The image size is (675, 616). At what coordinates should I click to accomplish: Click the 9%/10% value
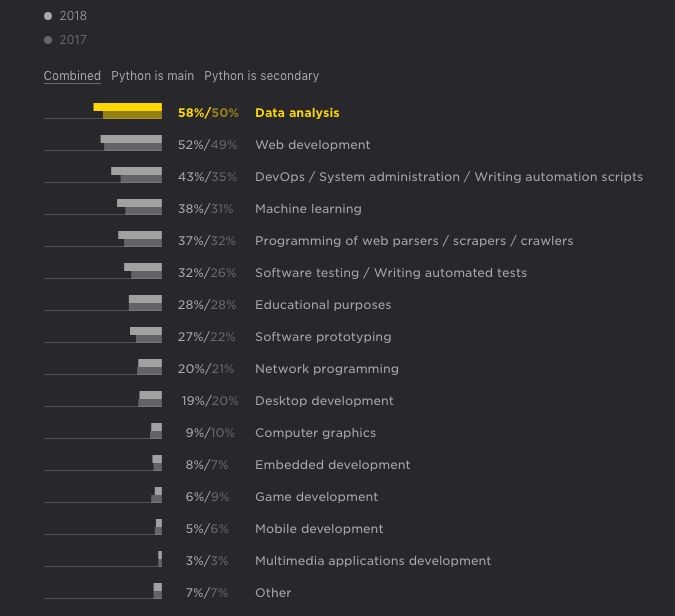(x=210, y=433)
